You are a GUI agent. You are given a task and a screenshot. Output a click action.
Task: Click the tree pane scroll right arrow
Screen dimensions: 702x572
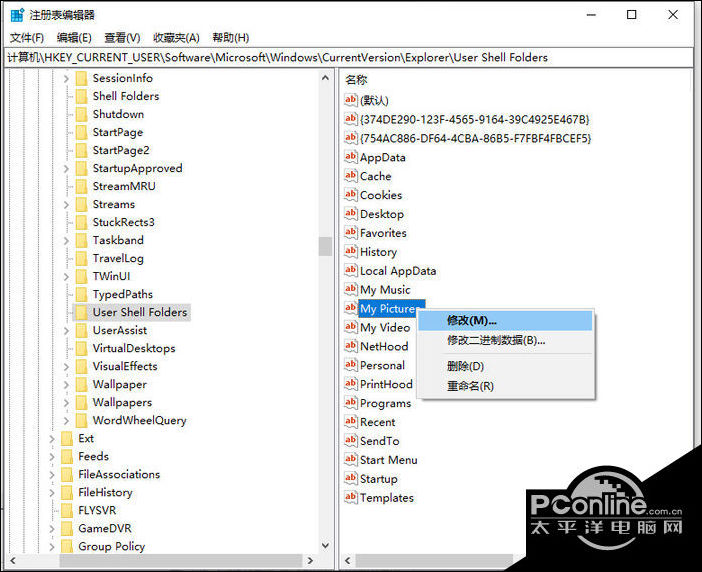coord(310,560)
